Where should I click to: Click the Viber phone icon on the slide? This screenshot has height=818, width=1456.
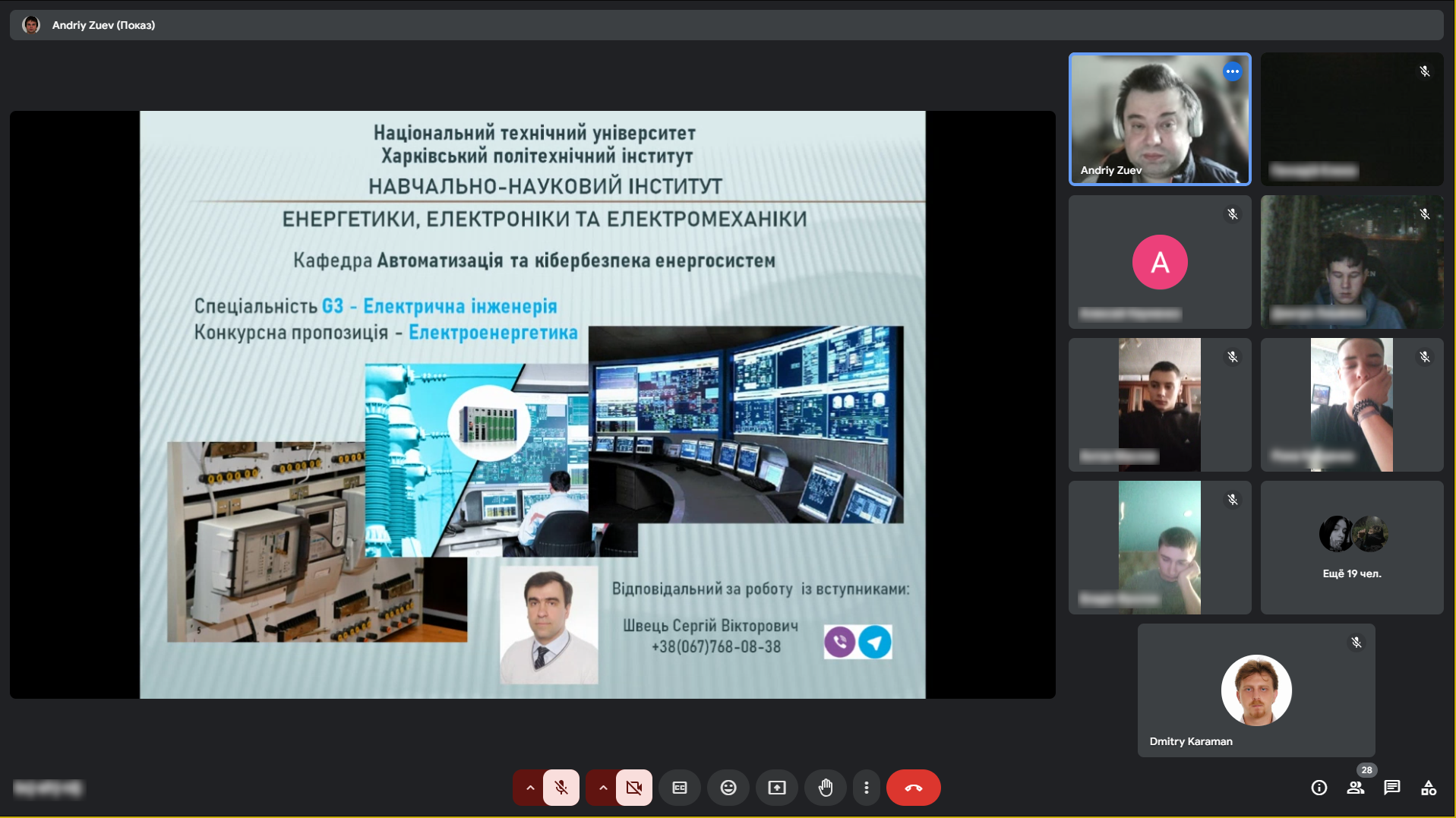(x=840, y=643)
